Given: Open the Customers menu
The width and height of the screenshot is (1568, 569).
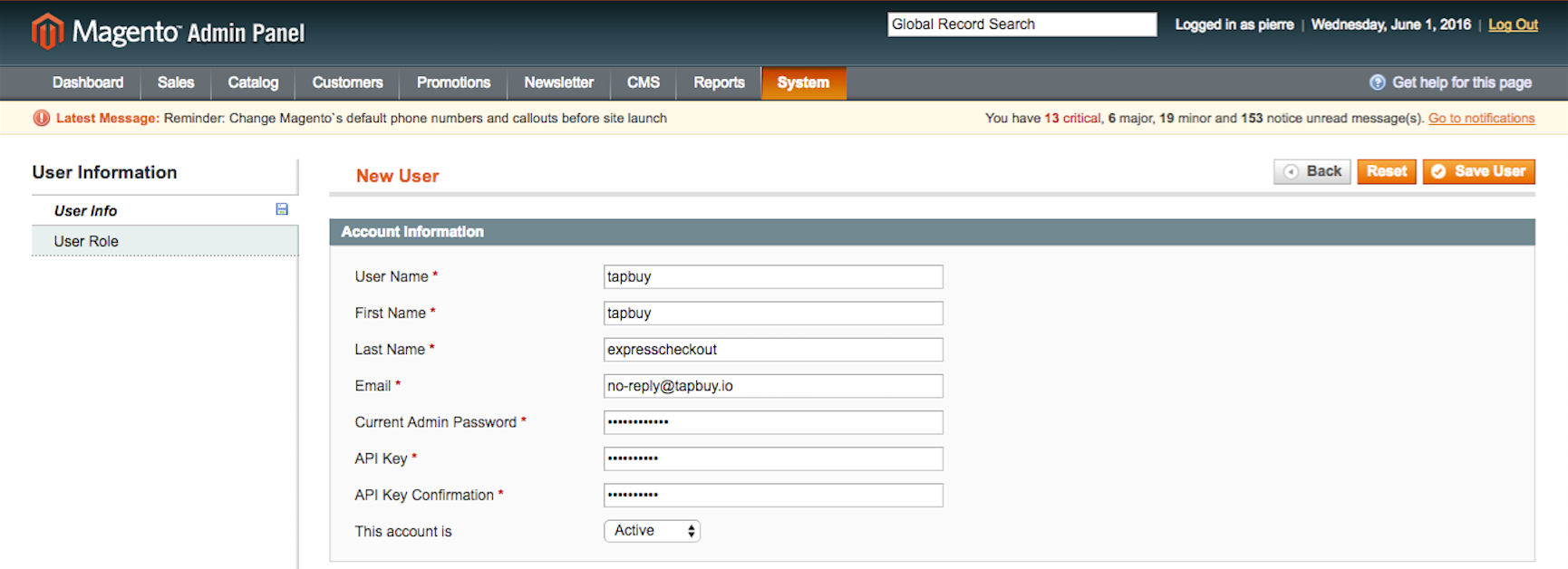Looking at the screenshot, I should (347, 82).
